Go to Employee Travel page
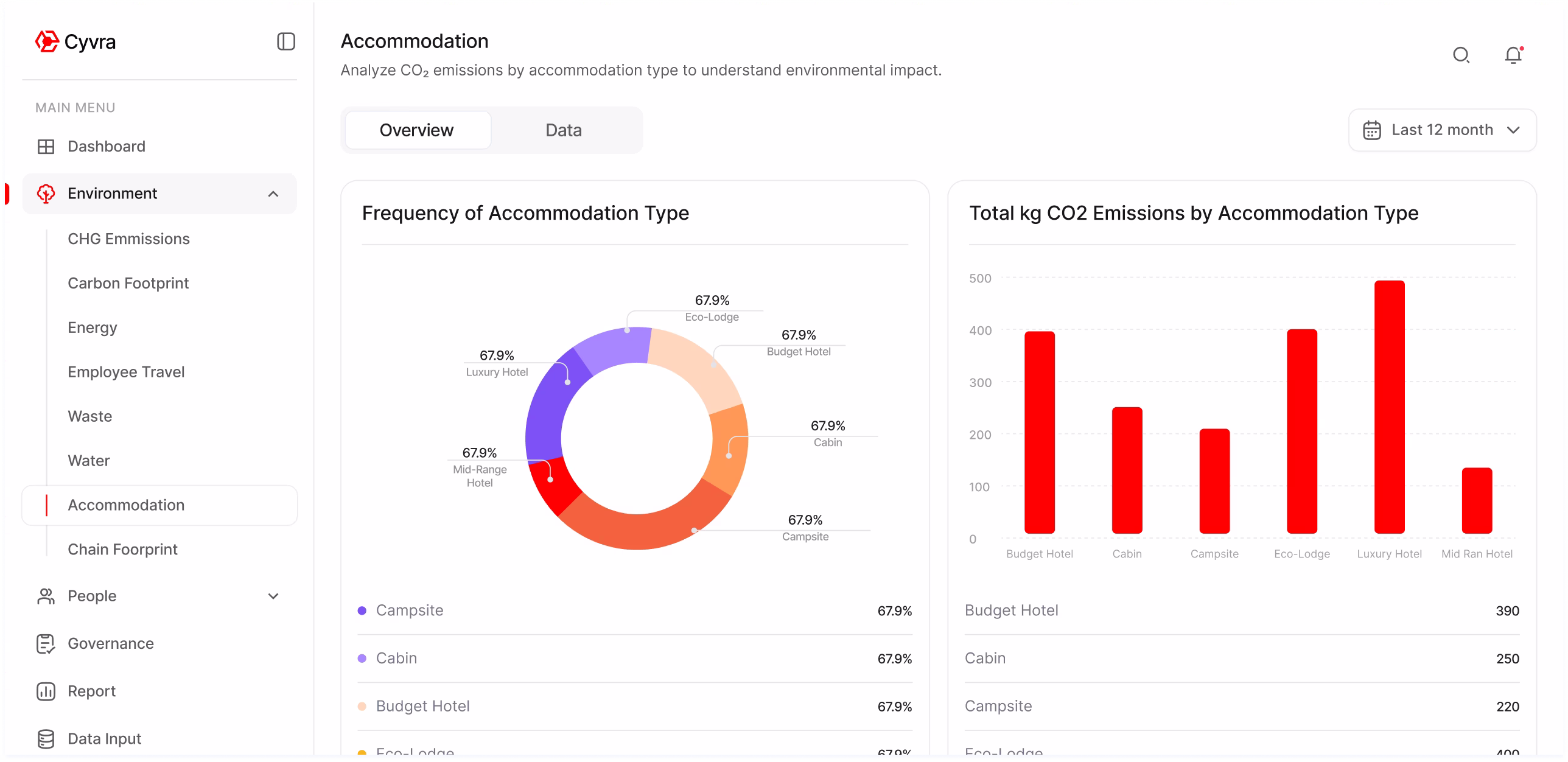 126,372
